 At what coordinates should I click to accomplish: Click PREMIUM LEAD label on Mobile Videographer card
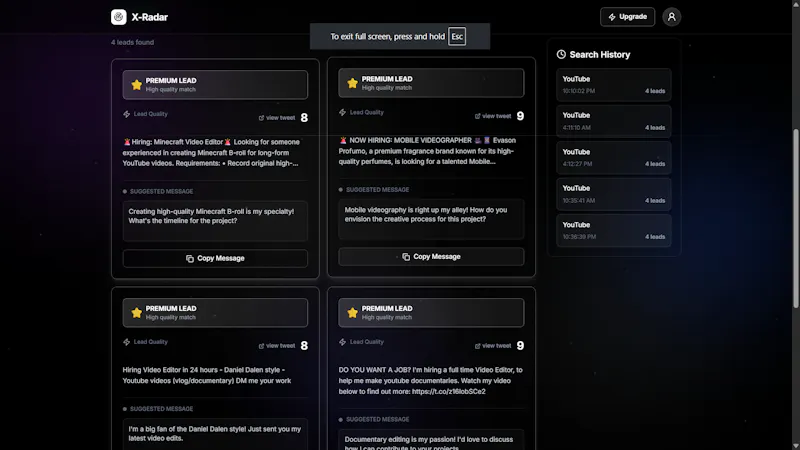[x=387, y=79]
